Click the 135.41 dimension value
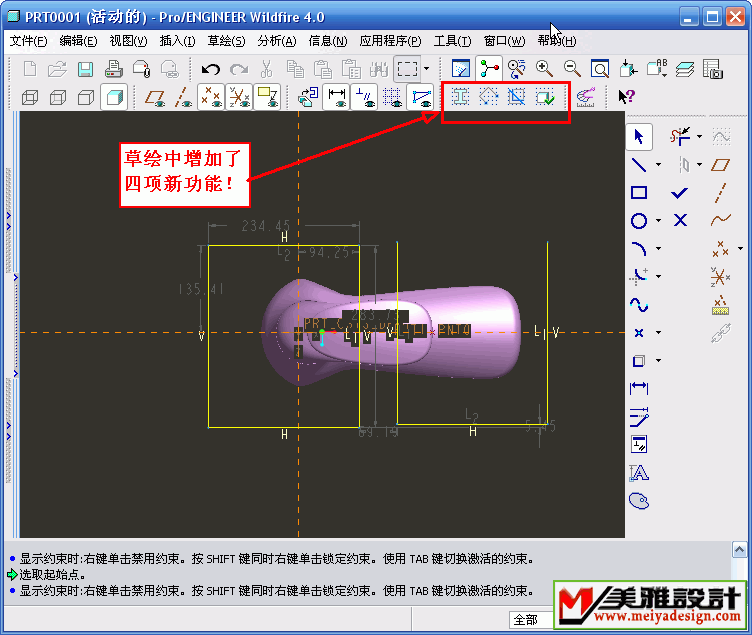This screenshot has width=752, height=635. pos(200,289)
